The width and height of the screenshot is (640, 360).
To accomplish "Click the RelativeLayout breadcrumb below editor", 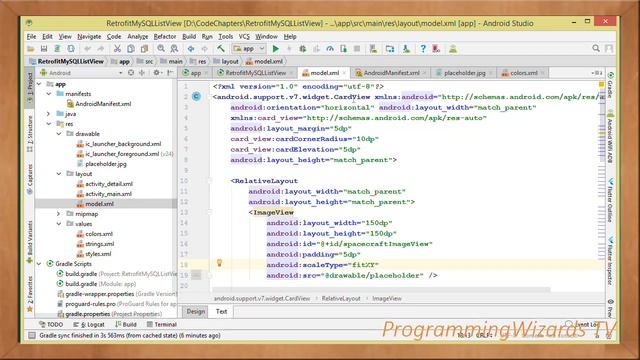I will pyautogui.click(x=341, y=299).
